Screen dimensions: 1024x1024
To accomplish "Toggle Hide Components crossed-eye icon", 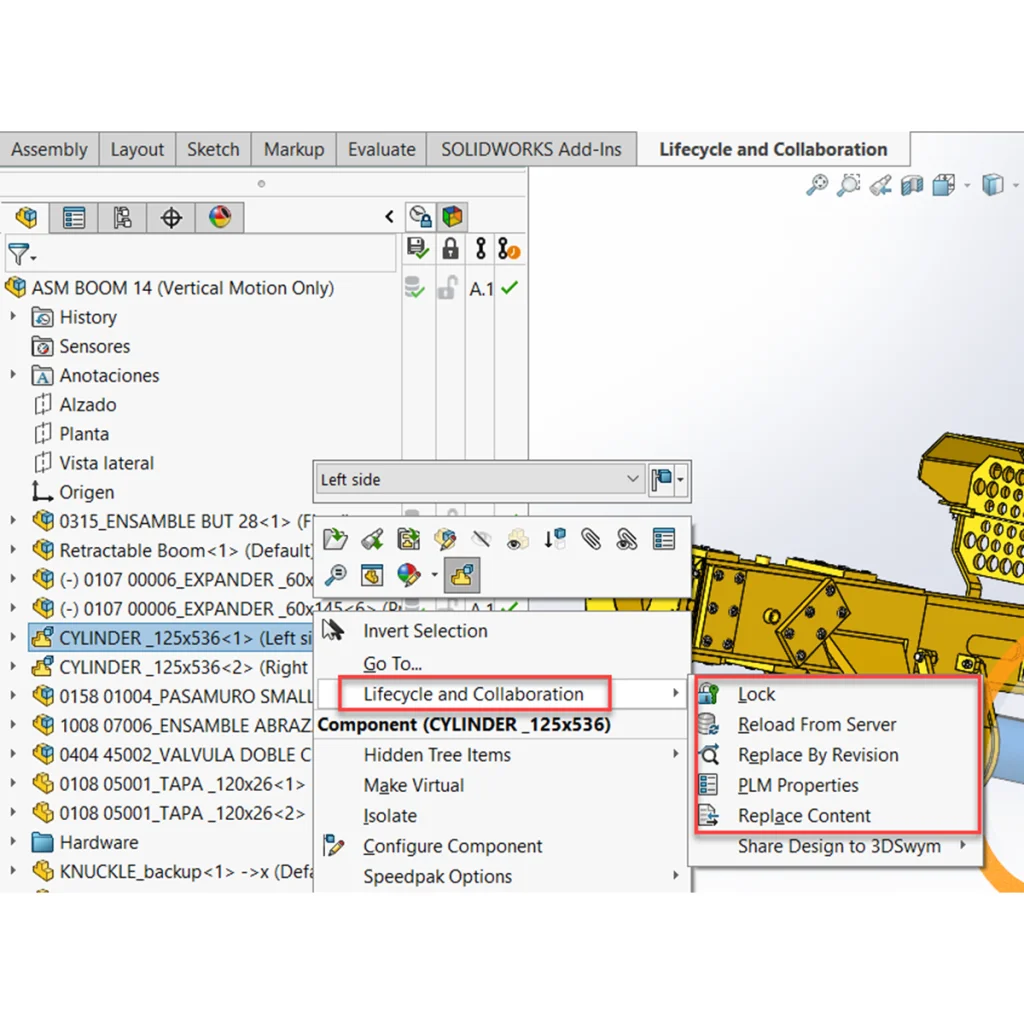I will 481,540.
